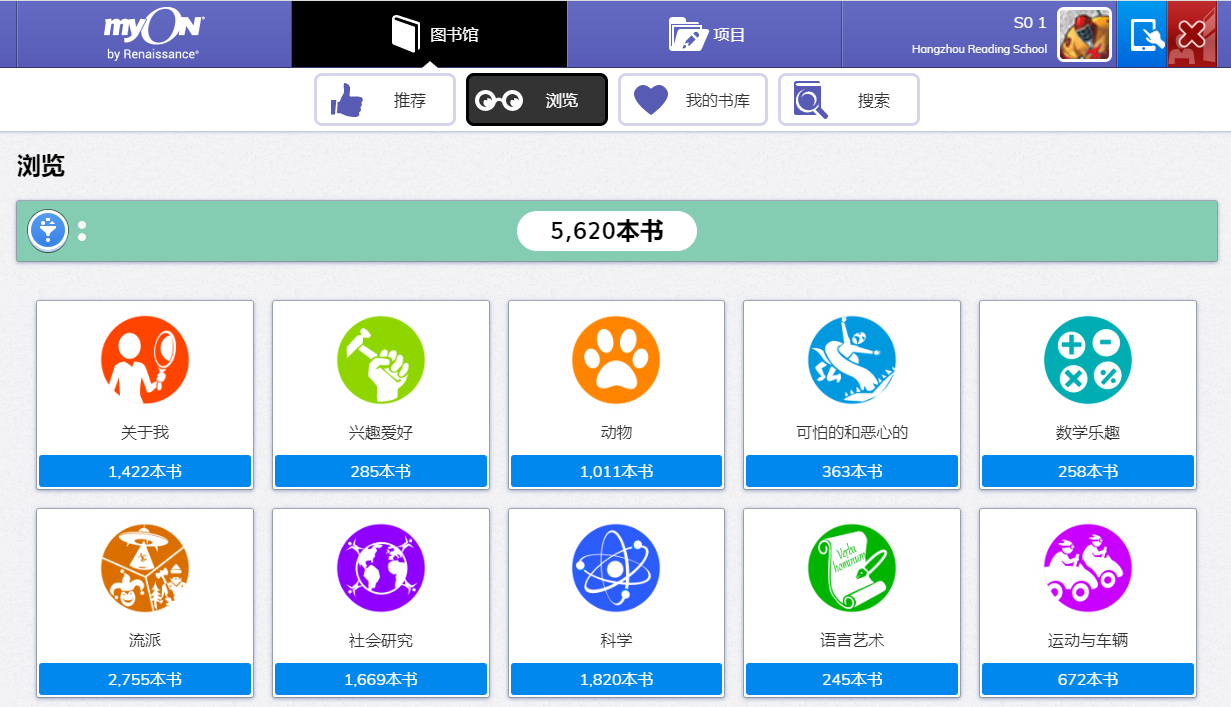Click the 5,620本书 total count pill
This screenshot has width=1231, height=707.
[606, 231]
